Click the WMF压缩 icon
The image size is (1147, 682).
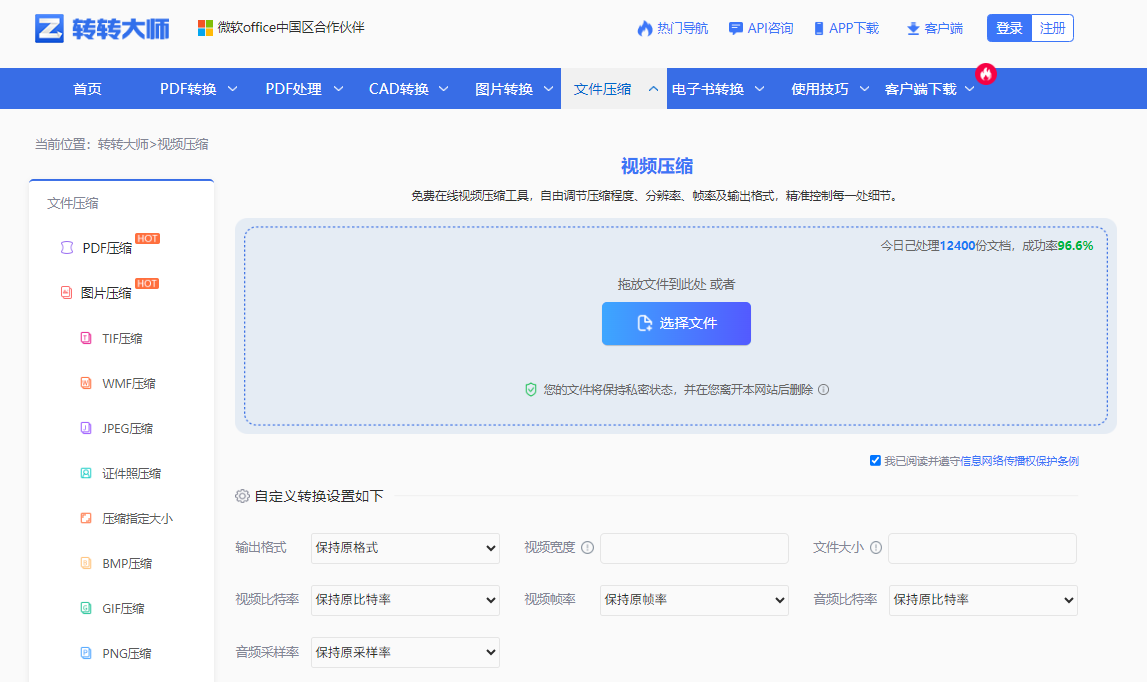click(x=86, y=383)
